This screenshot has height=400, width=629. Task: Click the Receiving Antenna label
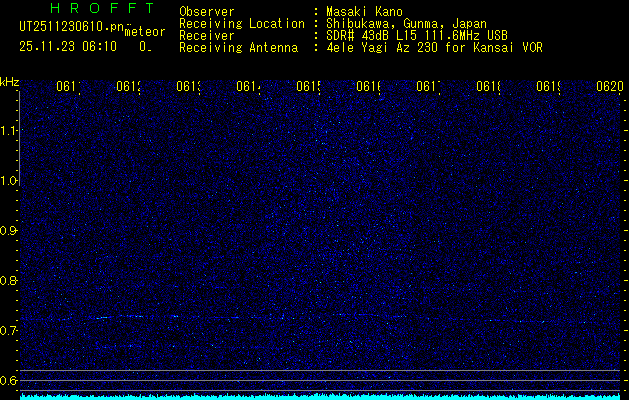click(x=238, y=48)
